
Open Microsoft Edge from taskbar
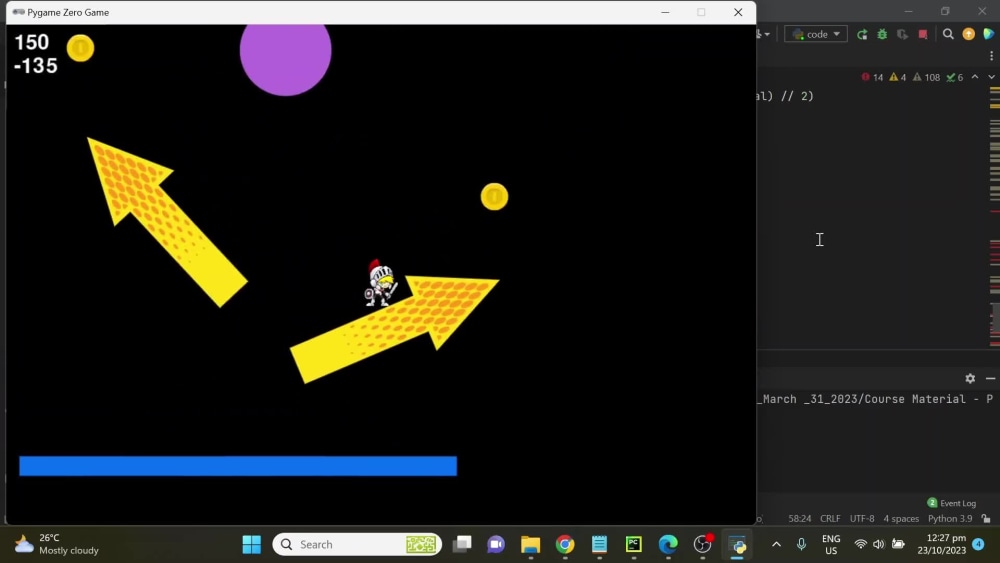(x=668, y=545)
